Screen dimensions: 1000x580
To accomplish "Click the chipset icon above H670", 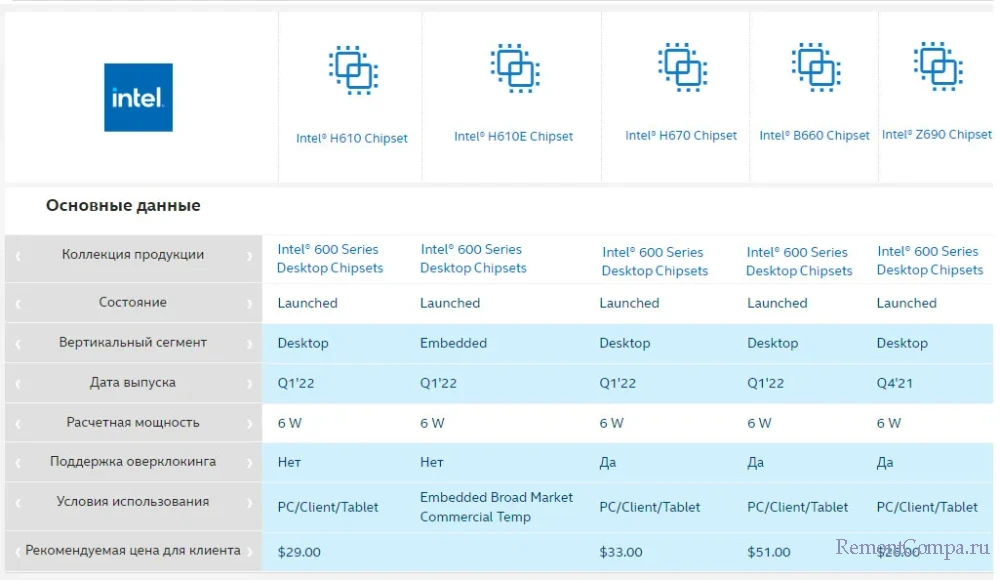I will tap(681, 67).
